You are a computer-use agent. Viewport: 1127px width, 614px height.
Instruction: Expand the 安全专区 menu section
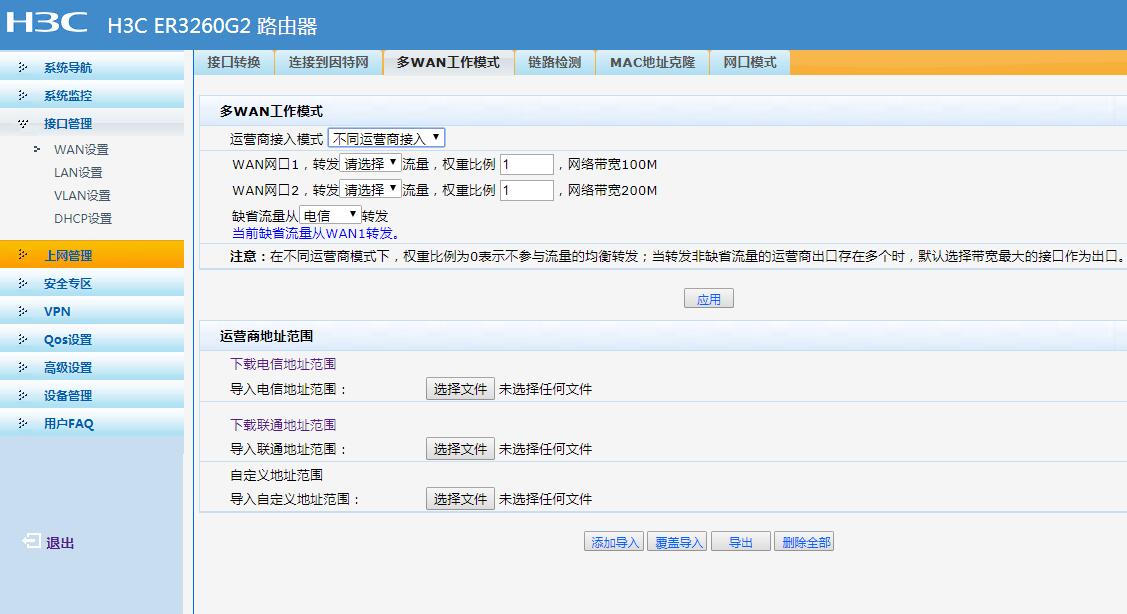[92, 283]
